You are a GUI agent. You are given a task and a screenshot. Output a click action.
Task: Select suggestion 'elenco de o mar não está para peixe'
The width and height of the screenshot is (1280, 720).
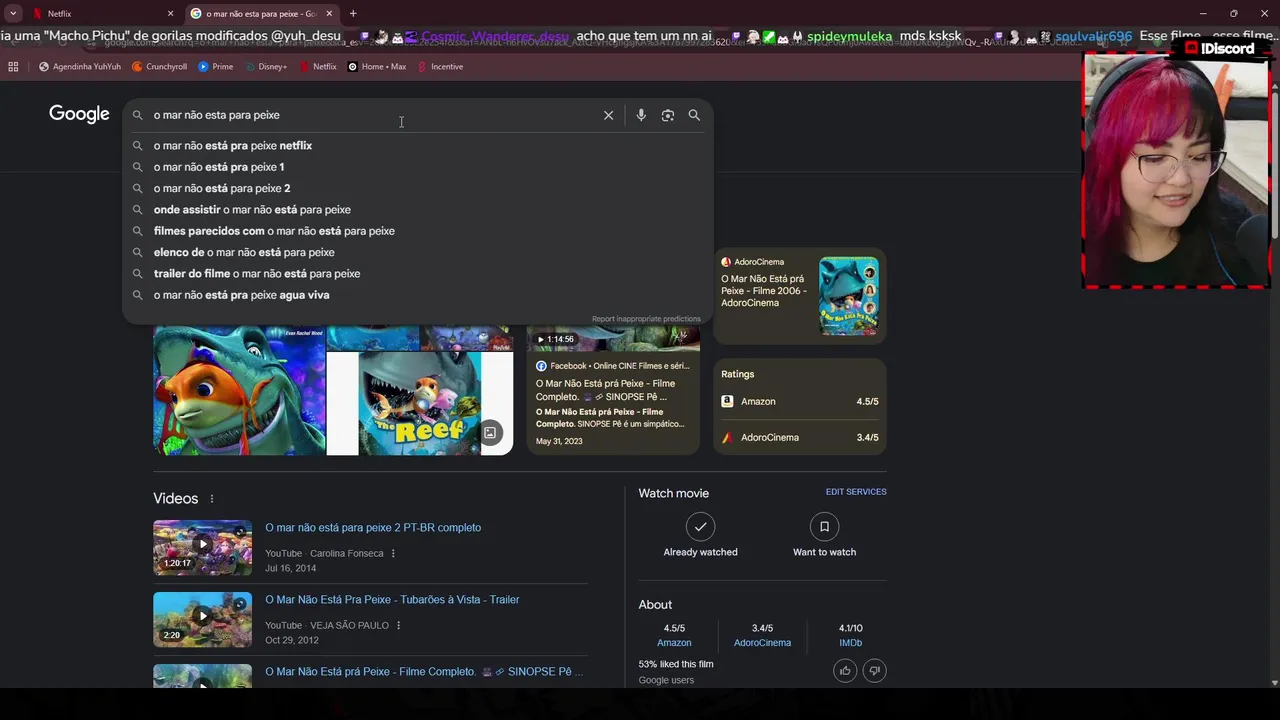(x=418, y=252)
